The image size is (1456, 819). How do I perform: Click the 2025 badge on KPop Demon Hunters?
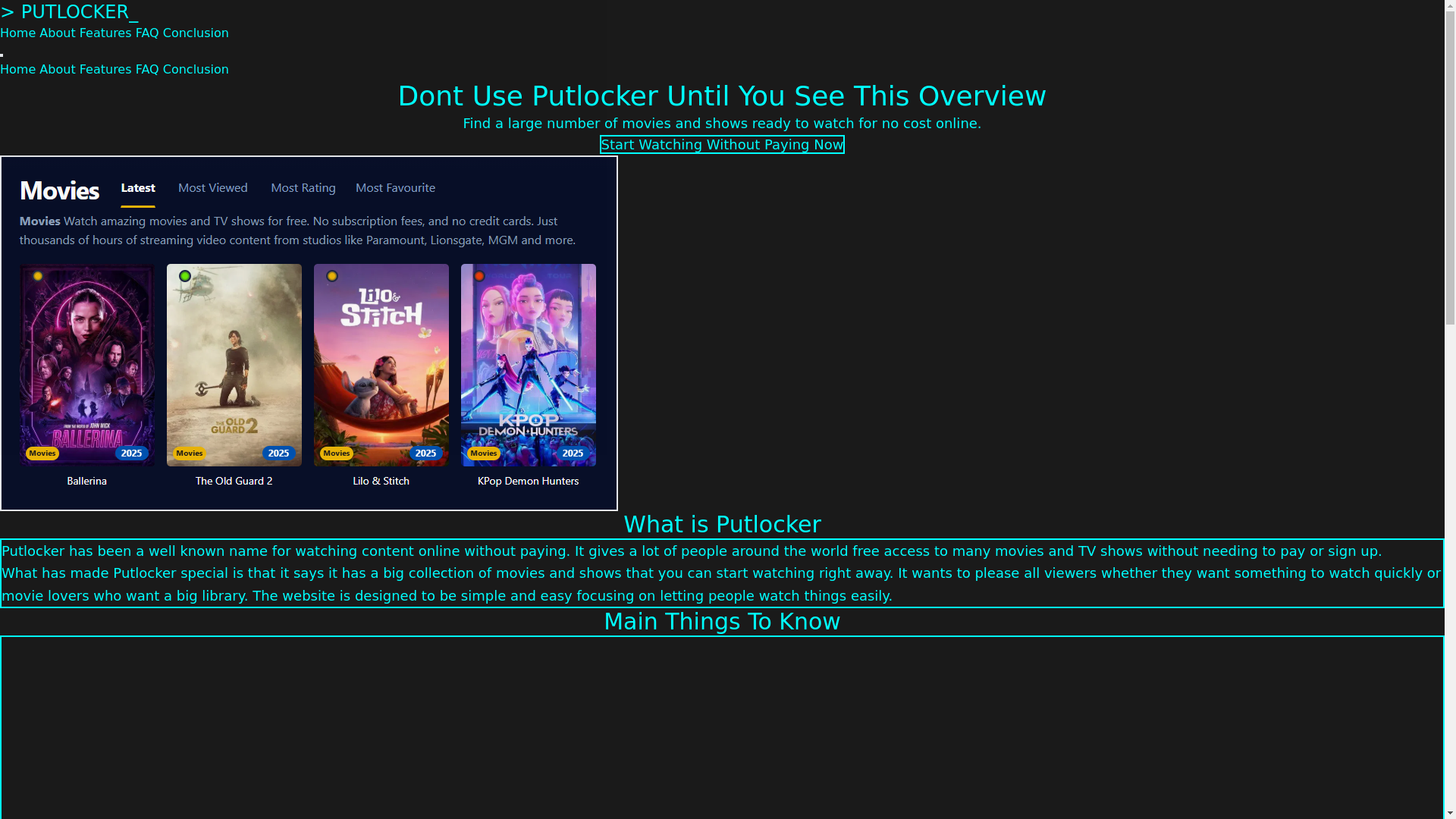pos(573,453)
